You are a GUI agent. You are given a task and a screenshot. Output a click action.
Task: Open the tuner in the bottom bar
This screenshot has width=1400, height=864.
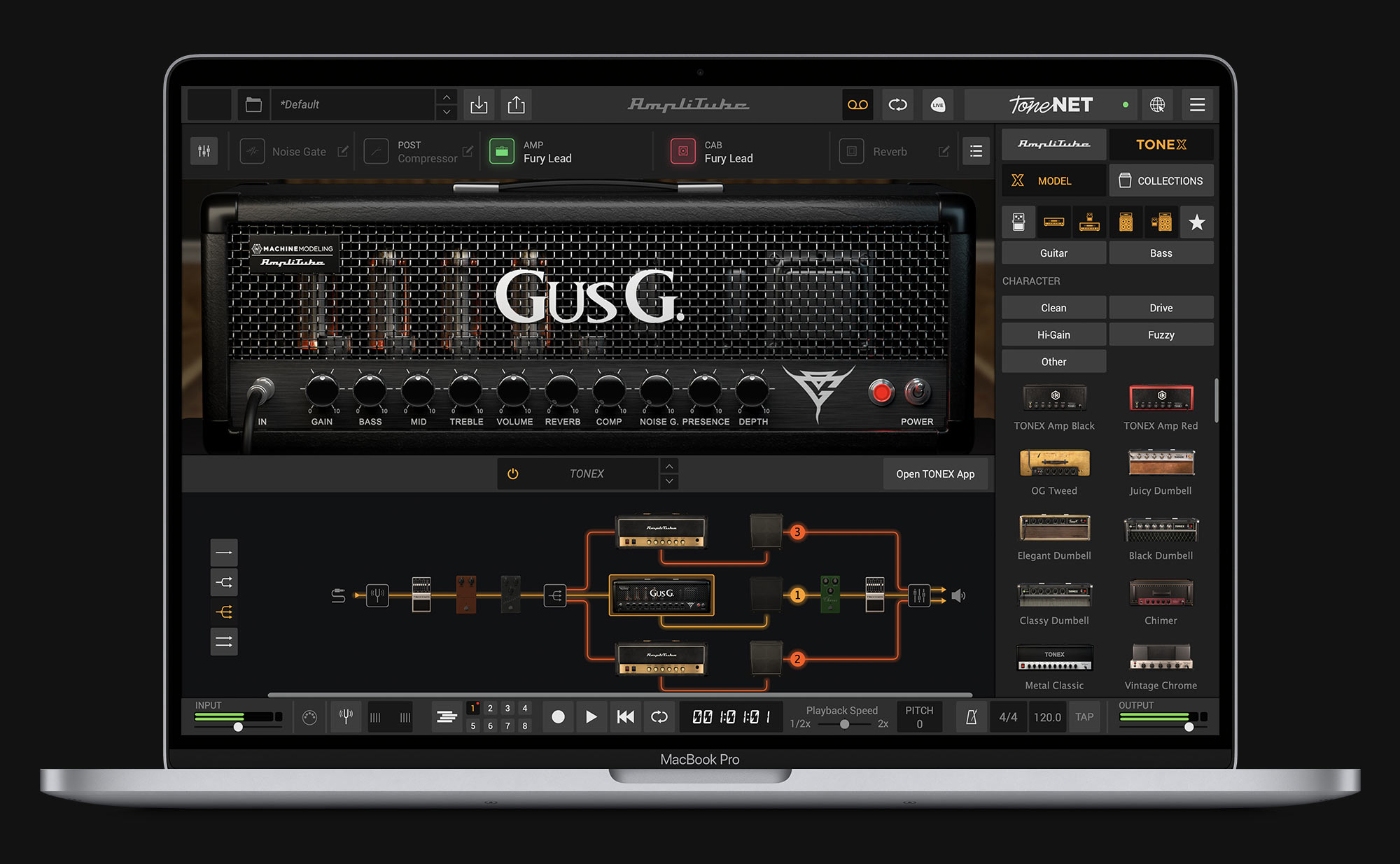(x=346, y=716)
